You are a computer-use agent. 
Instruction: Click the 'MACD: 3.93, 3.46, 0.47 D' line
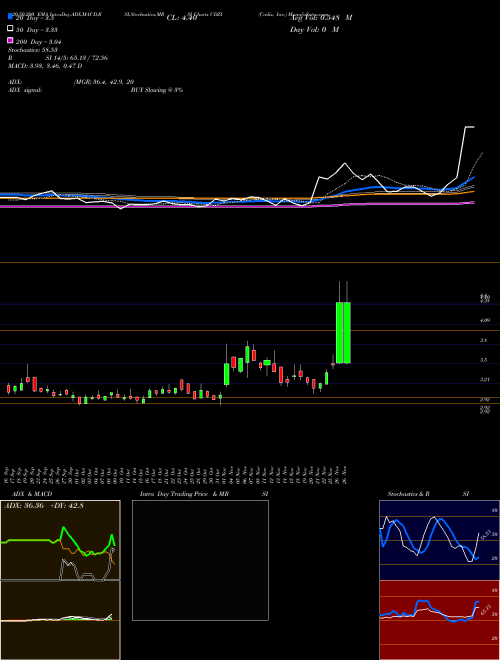click(45, 66)
